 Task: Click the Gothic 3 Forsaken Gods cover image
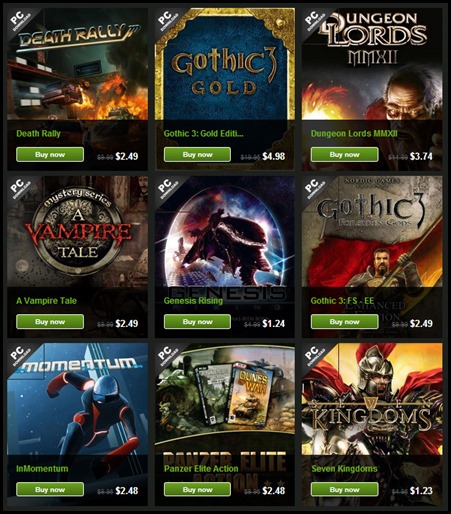click(372, 232)
